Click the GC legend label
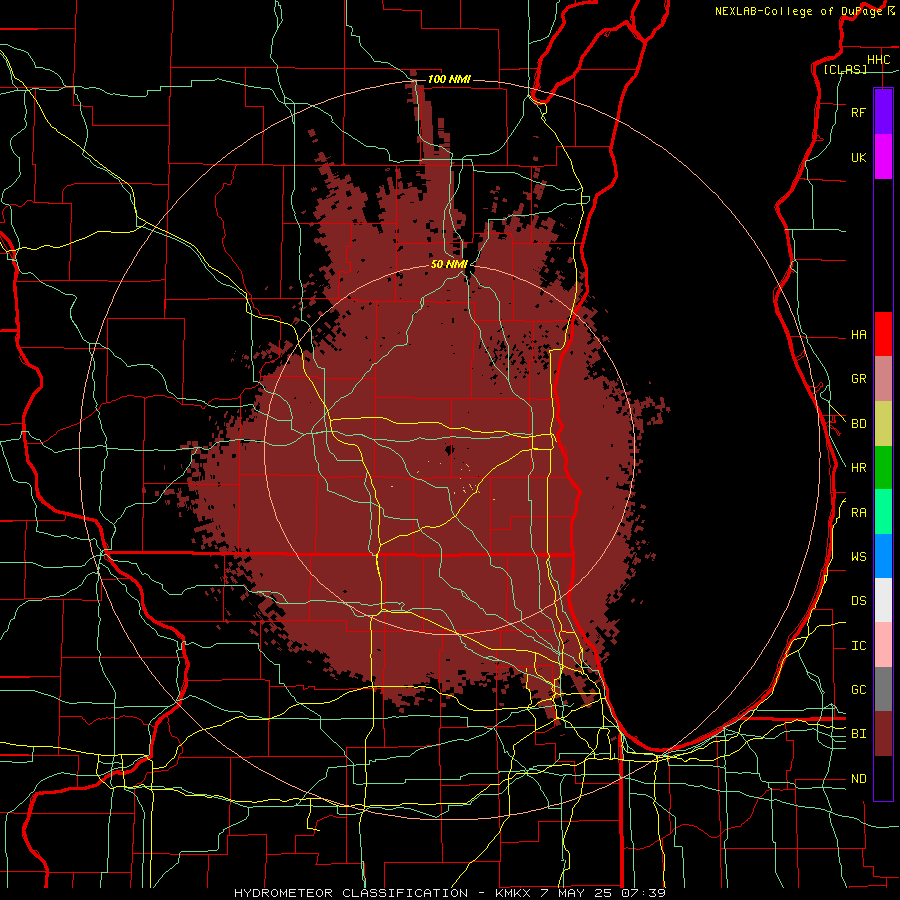900x900 pixels. [858, 690]
